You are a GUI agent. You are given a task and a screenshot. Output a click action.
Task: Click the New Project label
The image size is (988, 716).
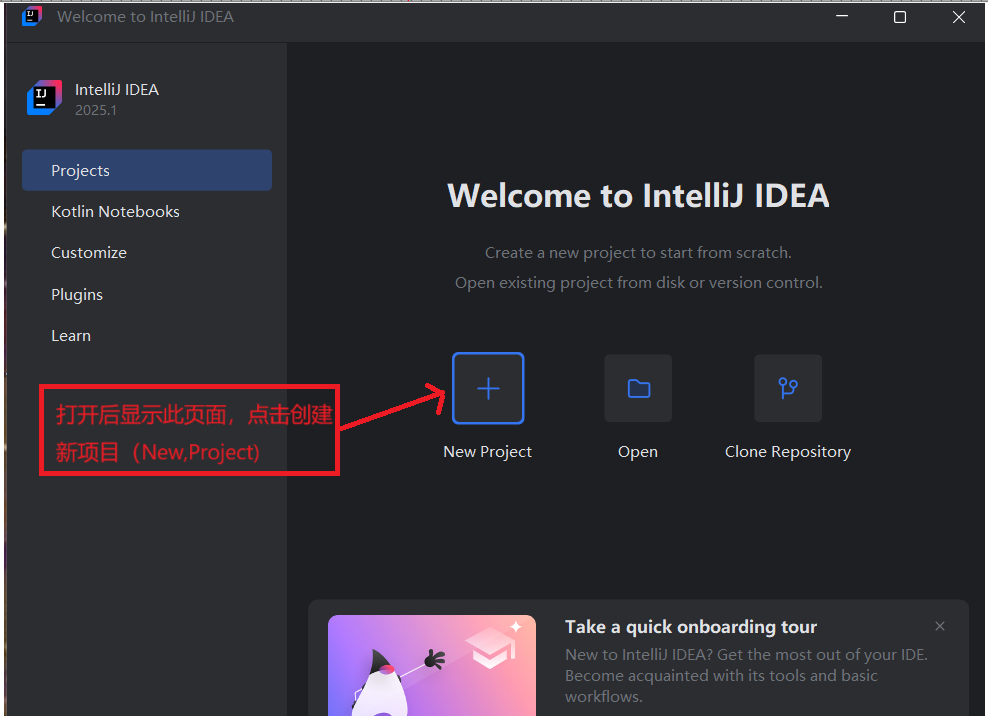(488, 452)
